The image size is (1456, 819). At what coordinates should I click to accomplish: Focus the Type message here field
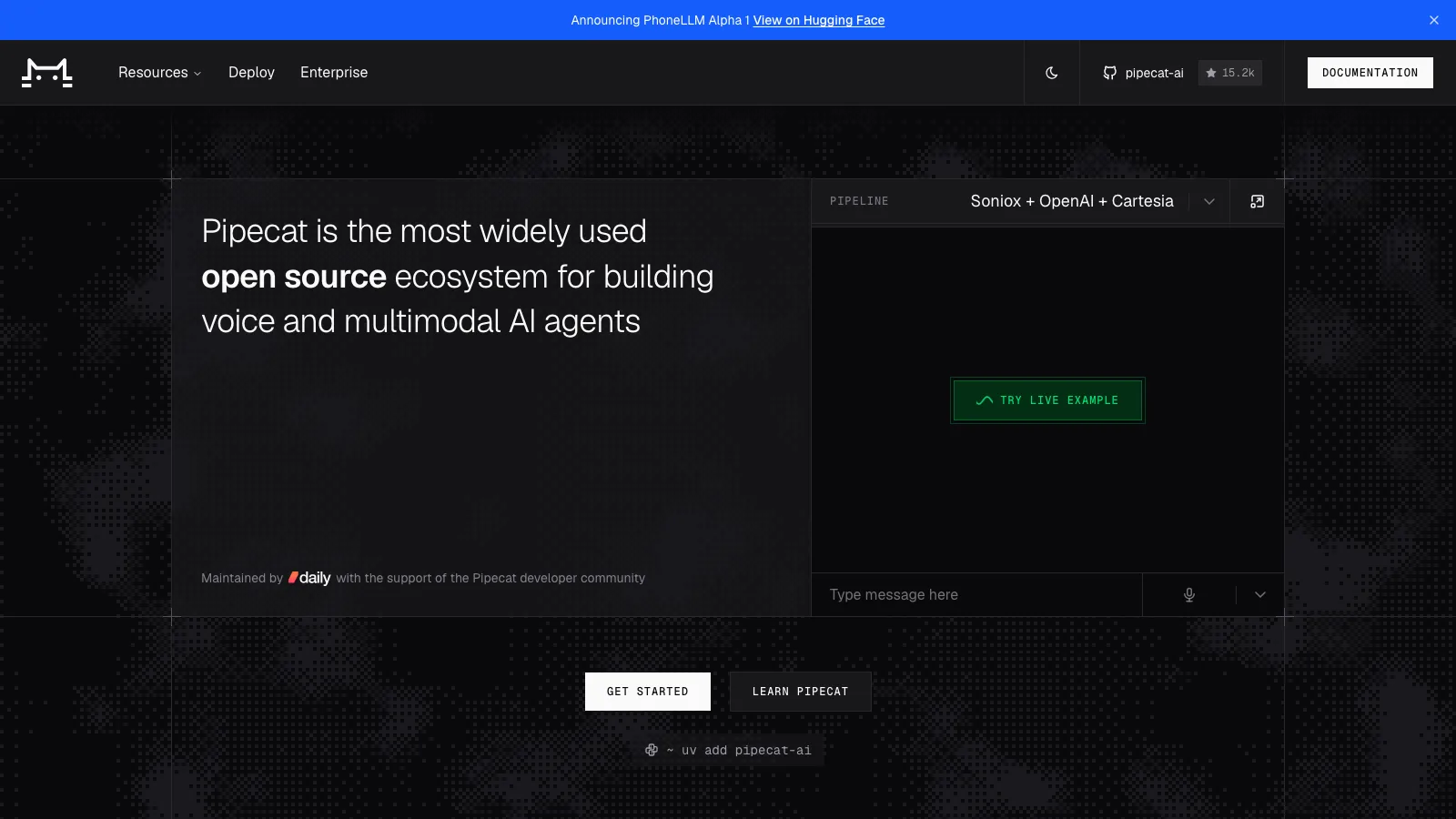pos(976,594)
